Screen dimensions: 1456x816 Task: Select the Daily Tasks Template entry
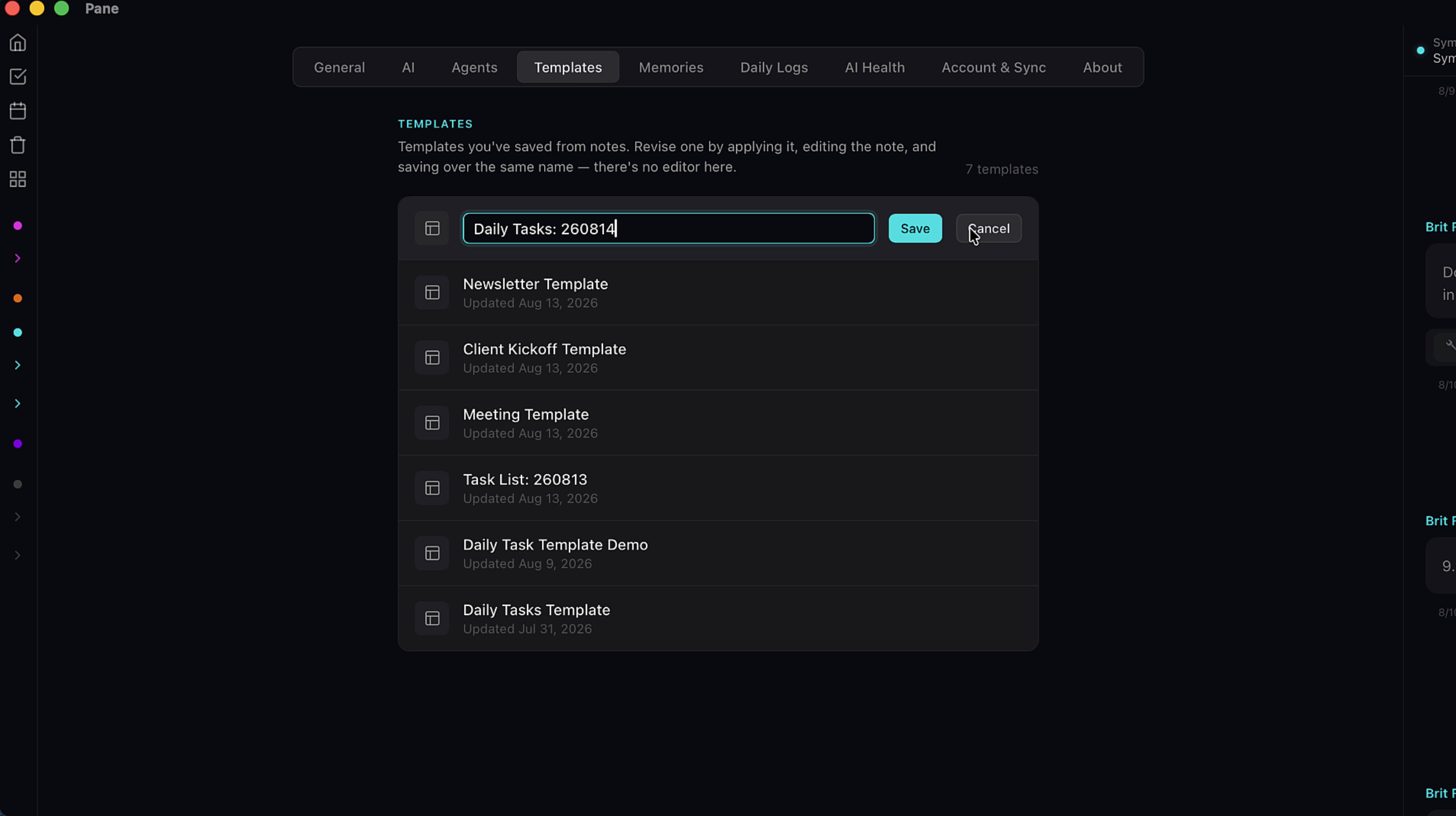point(718,619)
